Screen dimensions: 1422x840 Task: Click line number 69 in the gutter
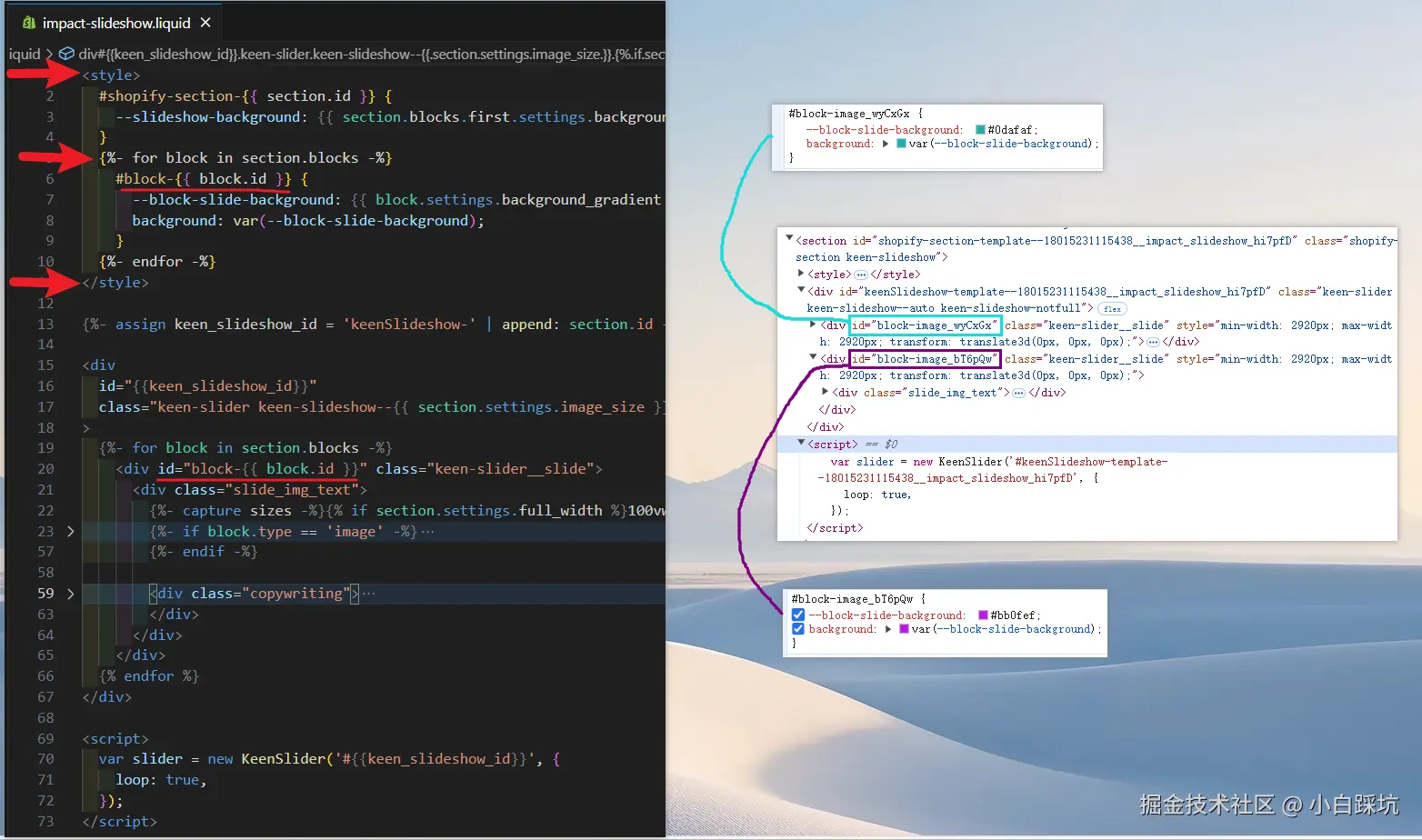pyautogui.click(x=45, y=739)
